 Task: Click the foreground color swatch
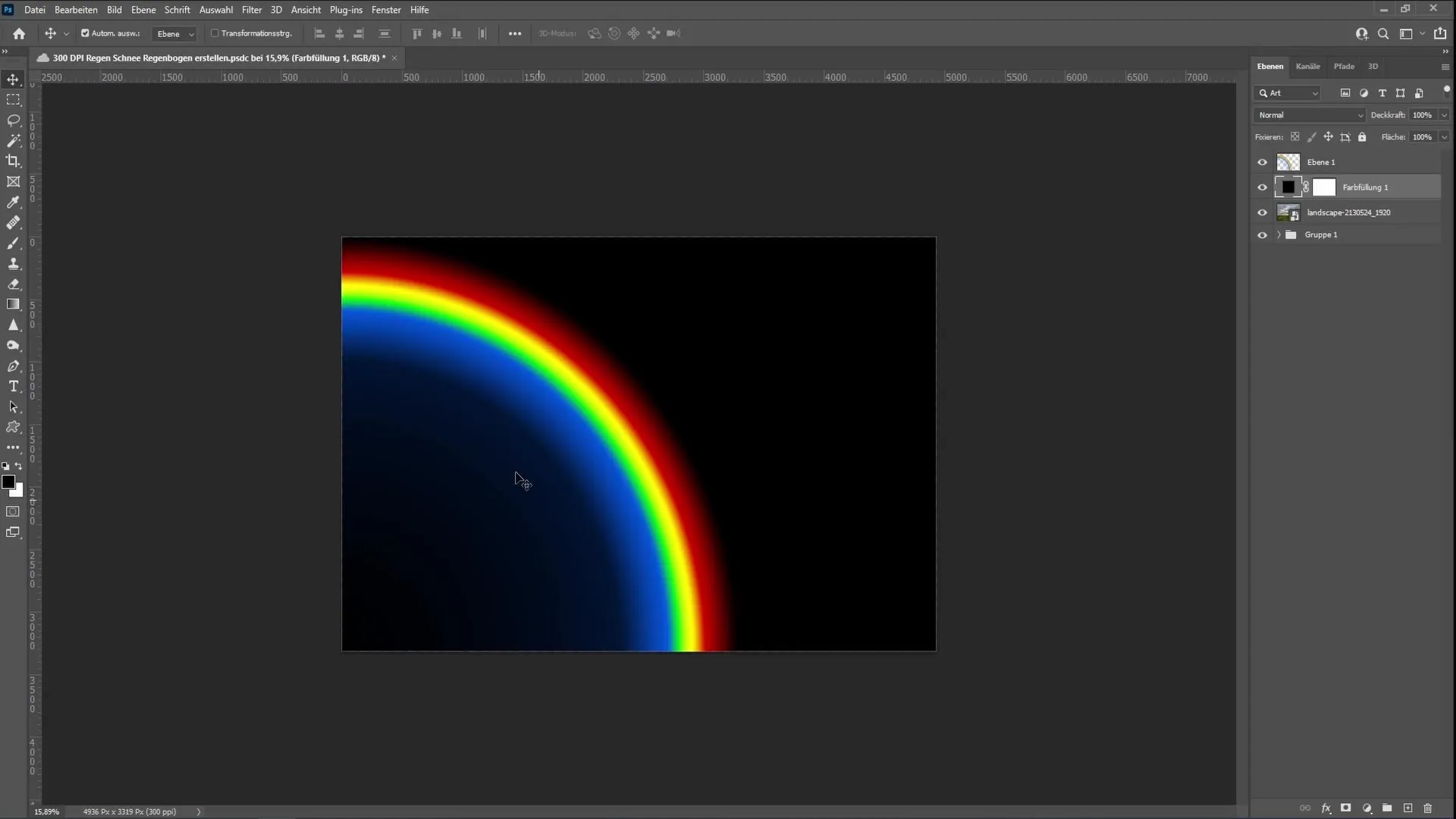(9, 482)
